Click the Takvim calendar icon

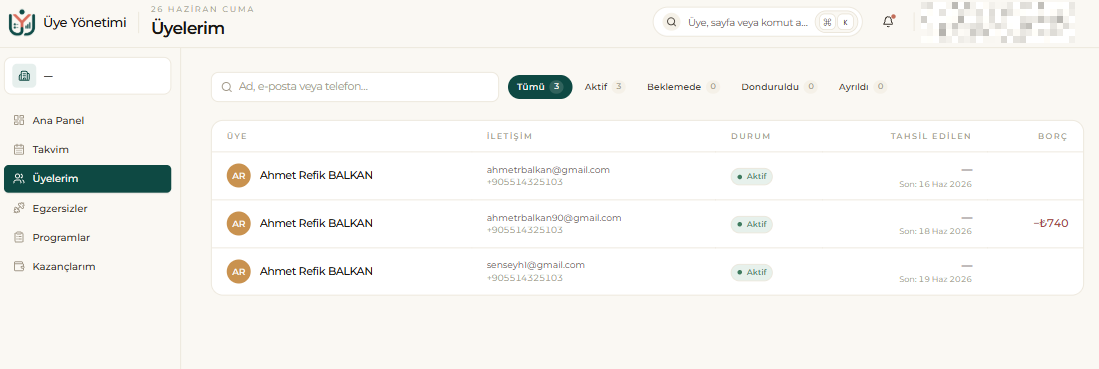[x=20, y=149]
